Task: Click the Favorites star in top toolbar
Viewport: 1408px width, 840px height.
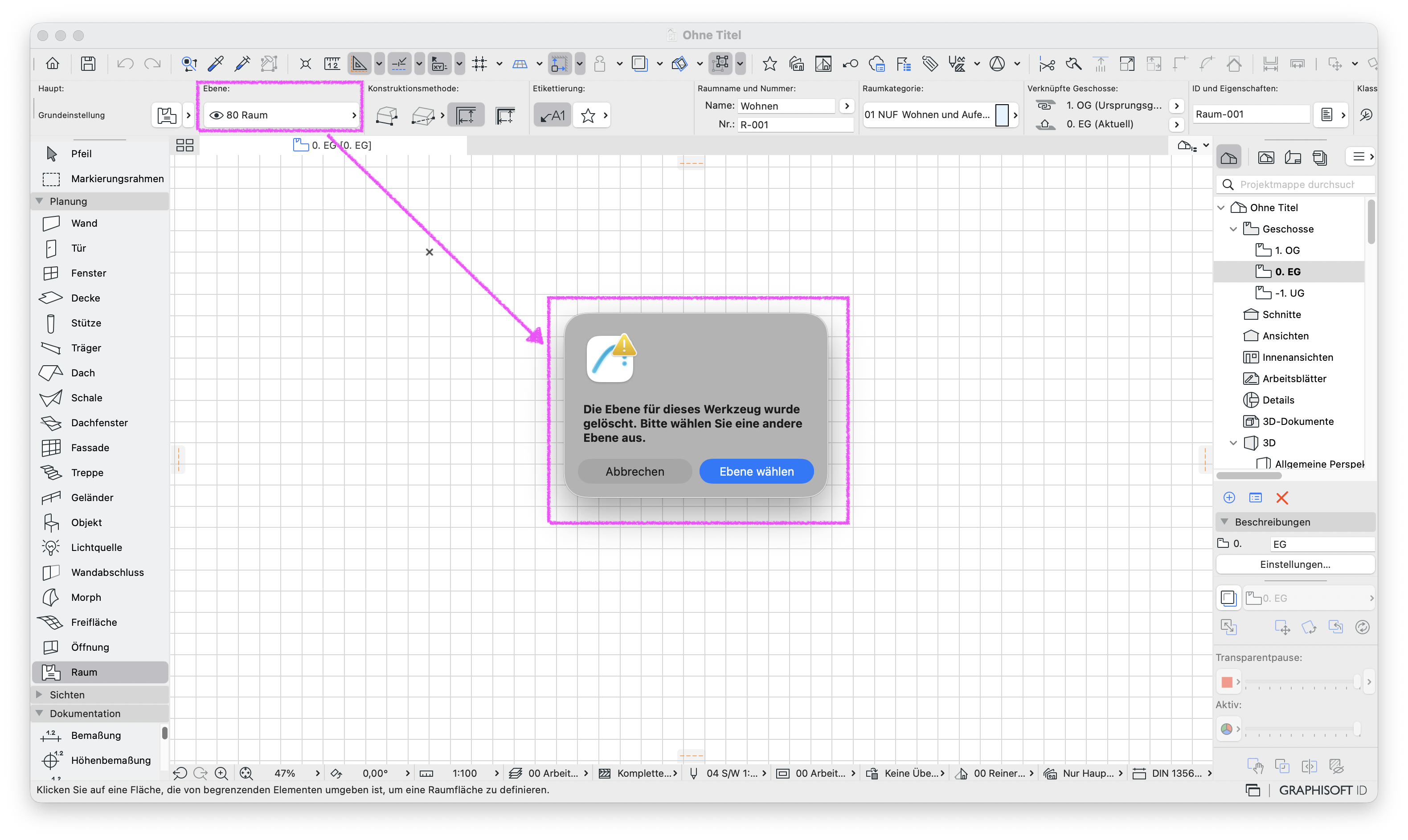Action: click(x=769, y=63)
